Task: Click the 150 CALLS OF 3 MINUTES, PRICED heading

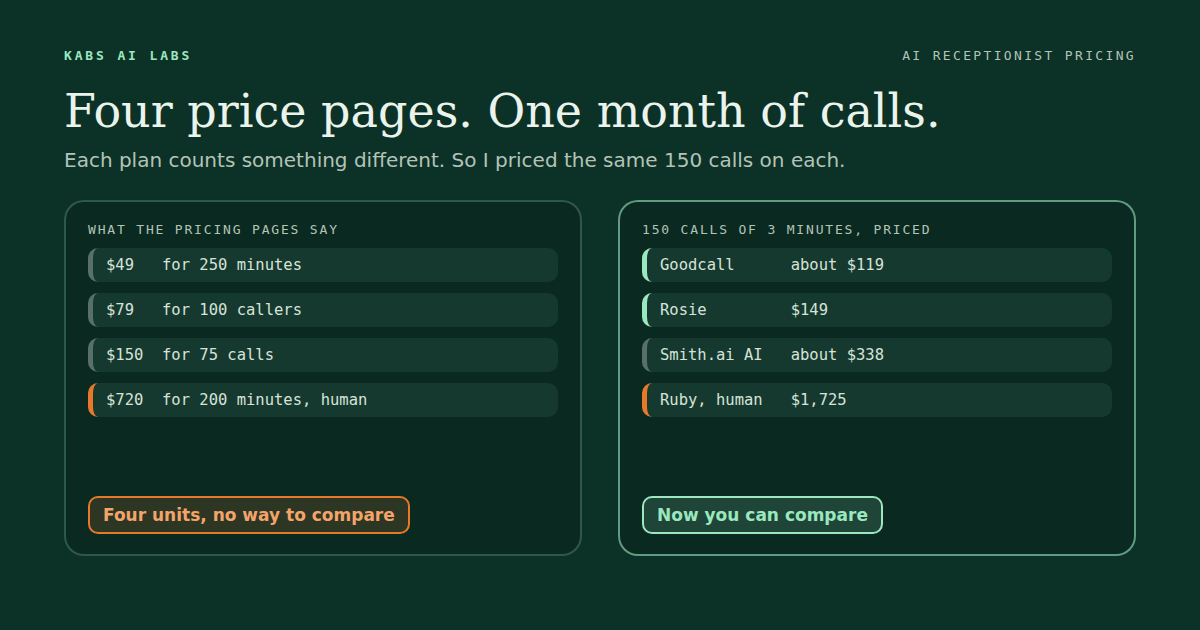Action: pyautogui.click(x=786, y=230)
